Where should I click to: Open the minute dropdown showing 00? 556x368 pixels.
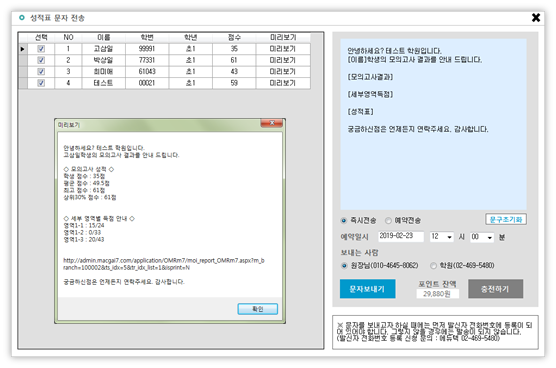pos(482,237)
